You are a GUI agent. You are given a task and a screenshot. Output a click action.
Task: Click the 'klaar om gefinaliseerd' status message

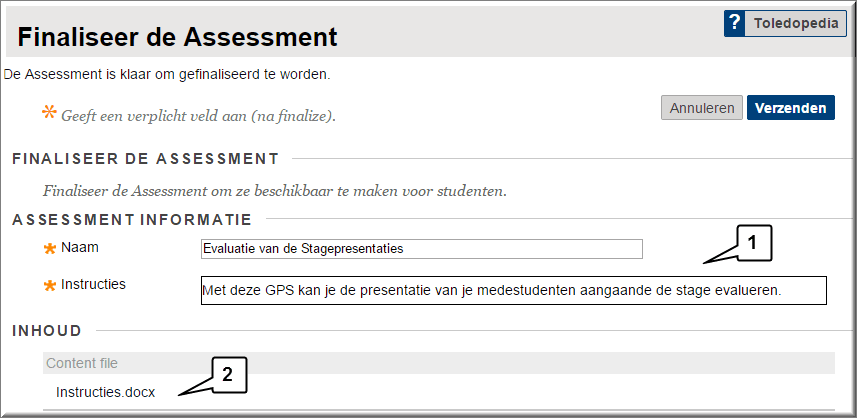click(x=167, y=74)
